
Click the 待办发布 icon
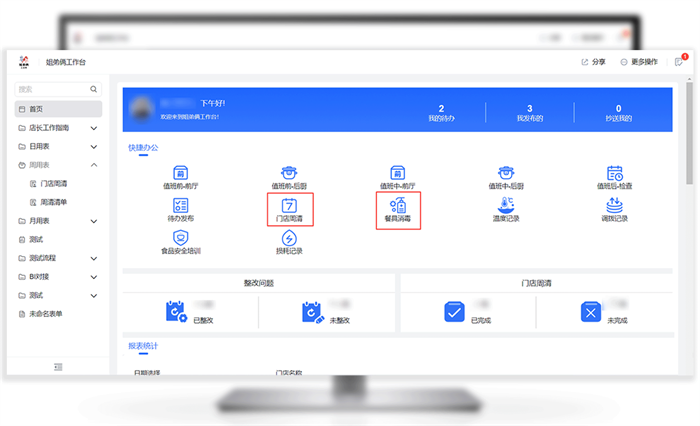181,206
